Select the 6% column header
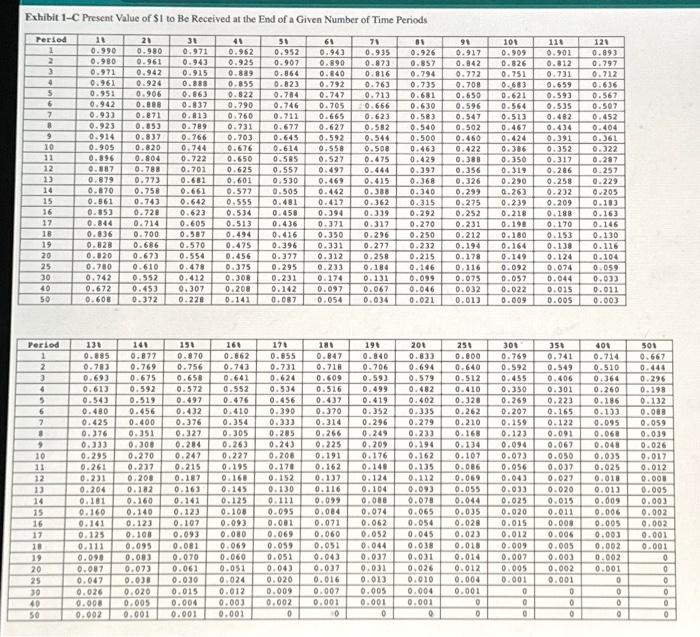Viewport: 700px width, 637px height. [x=331, y=41]
